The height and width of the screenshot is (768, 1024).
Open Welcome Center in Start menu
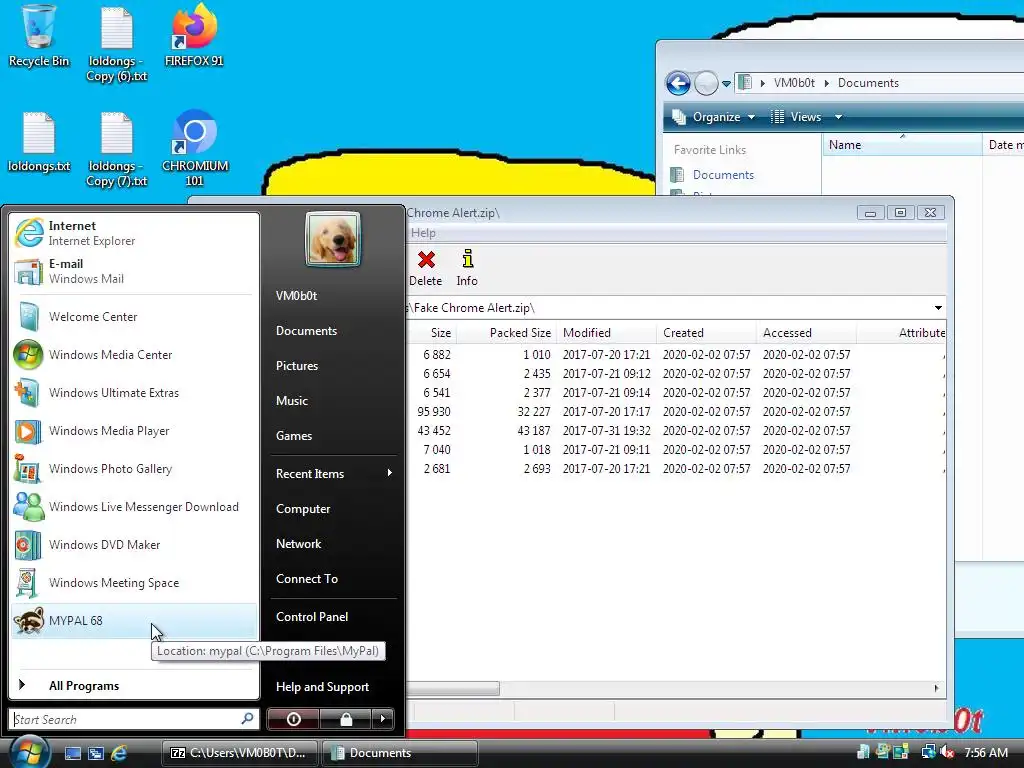pos(134,317)
